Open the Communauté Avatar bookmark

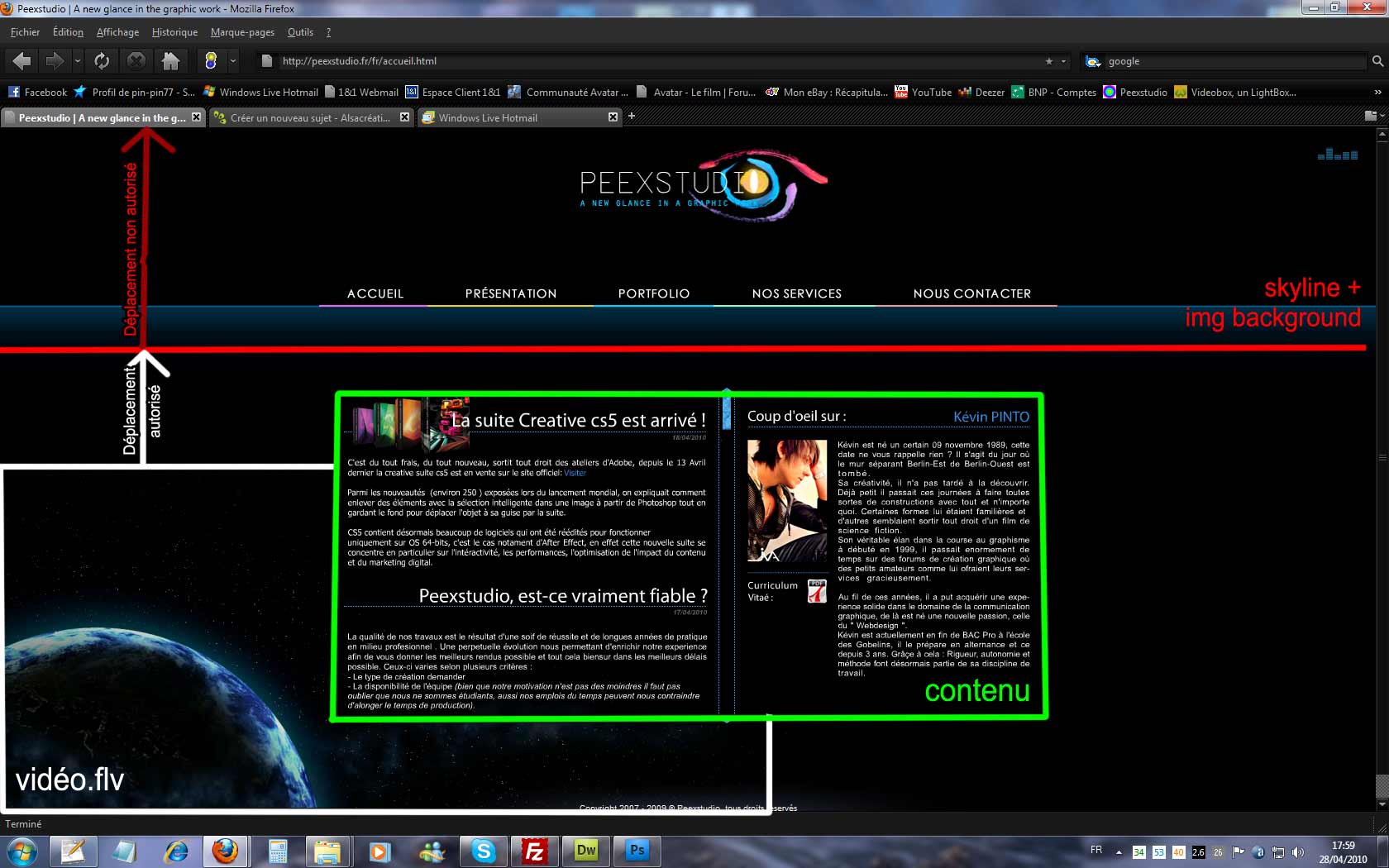tap(568, 93)
